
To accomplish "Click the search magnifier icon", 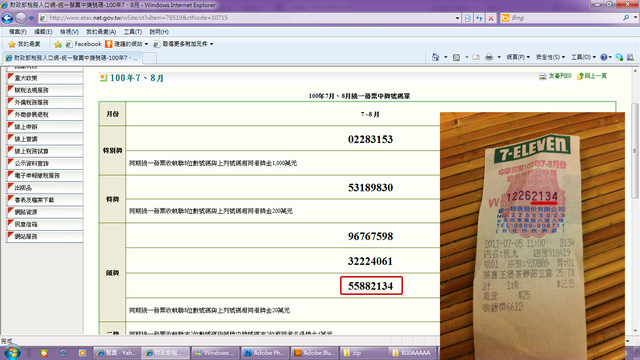I will (x=626, y=18).
